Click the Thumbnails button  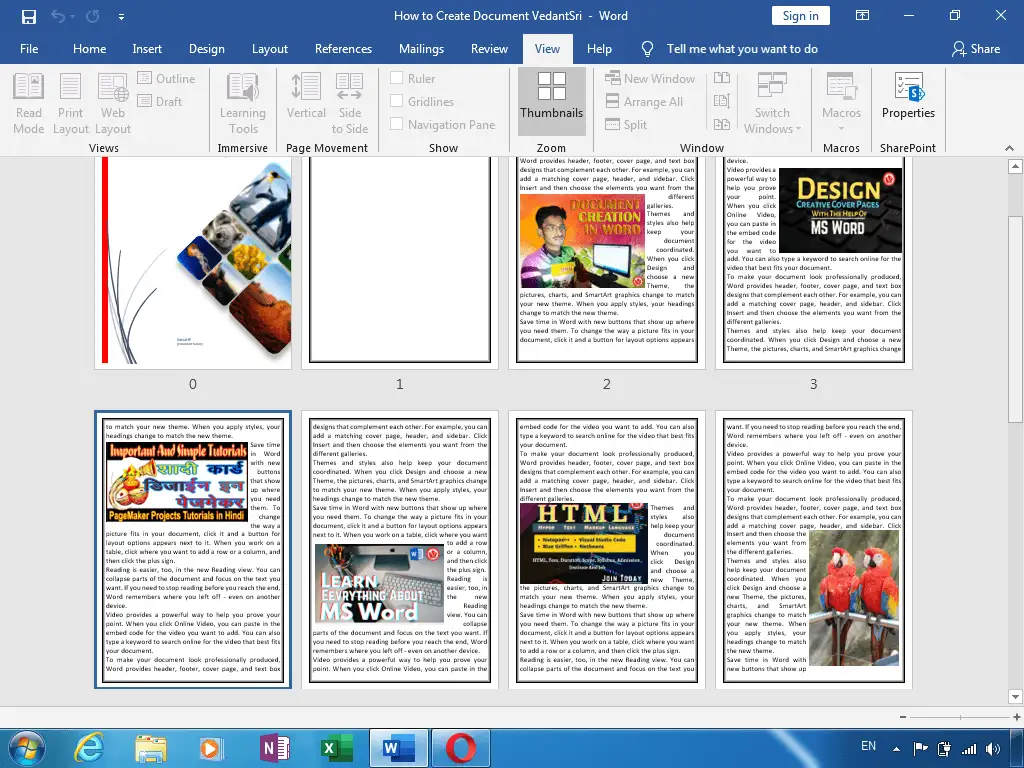552,101
